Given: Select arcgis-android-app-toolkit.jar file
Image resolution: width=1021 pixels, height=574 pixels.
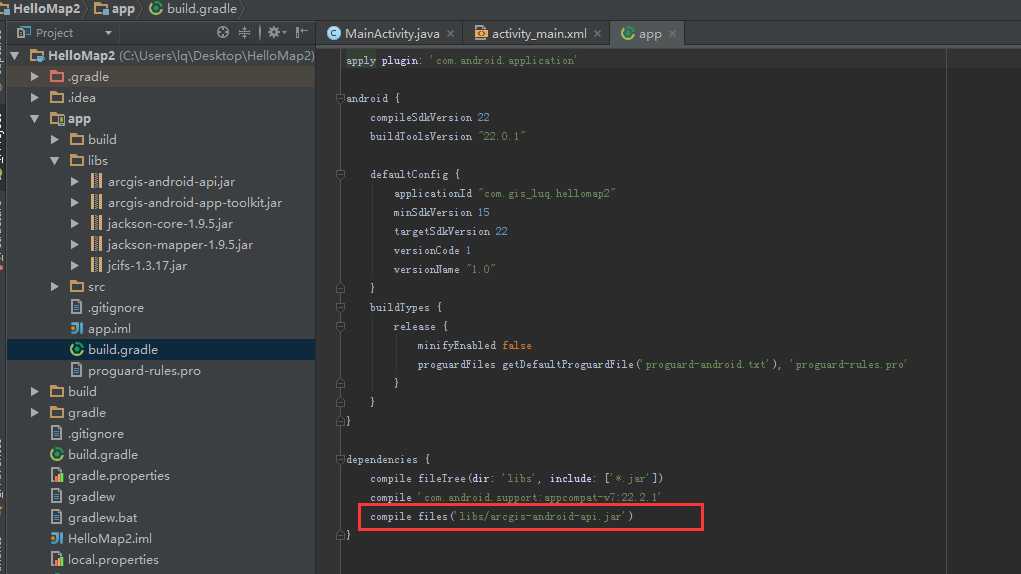Looking at the screenshot, I should 195,202.
